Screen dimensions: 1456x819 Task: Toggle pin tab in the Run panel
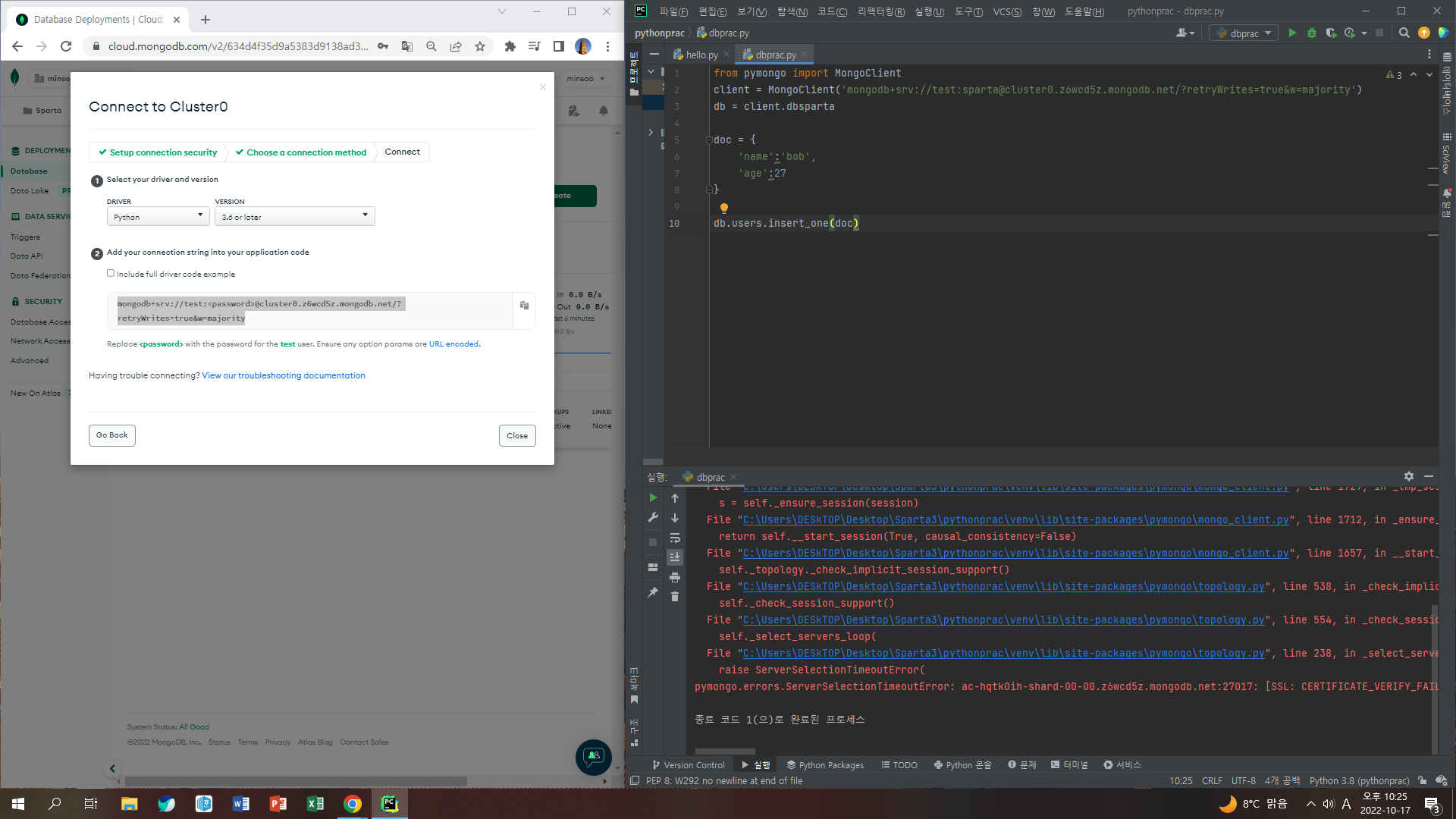(653, 592)
